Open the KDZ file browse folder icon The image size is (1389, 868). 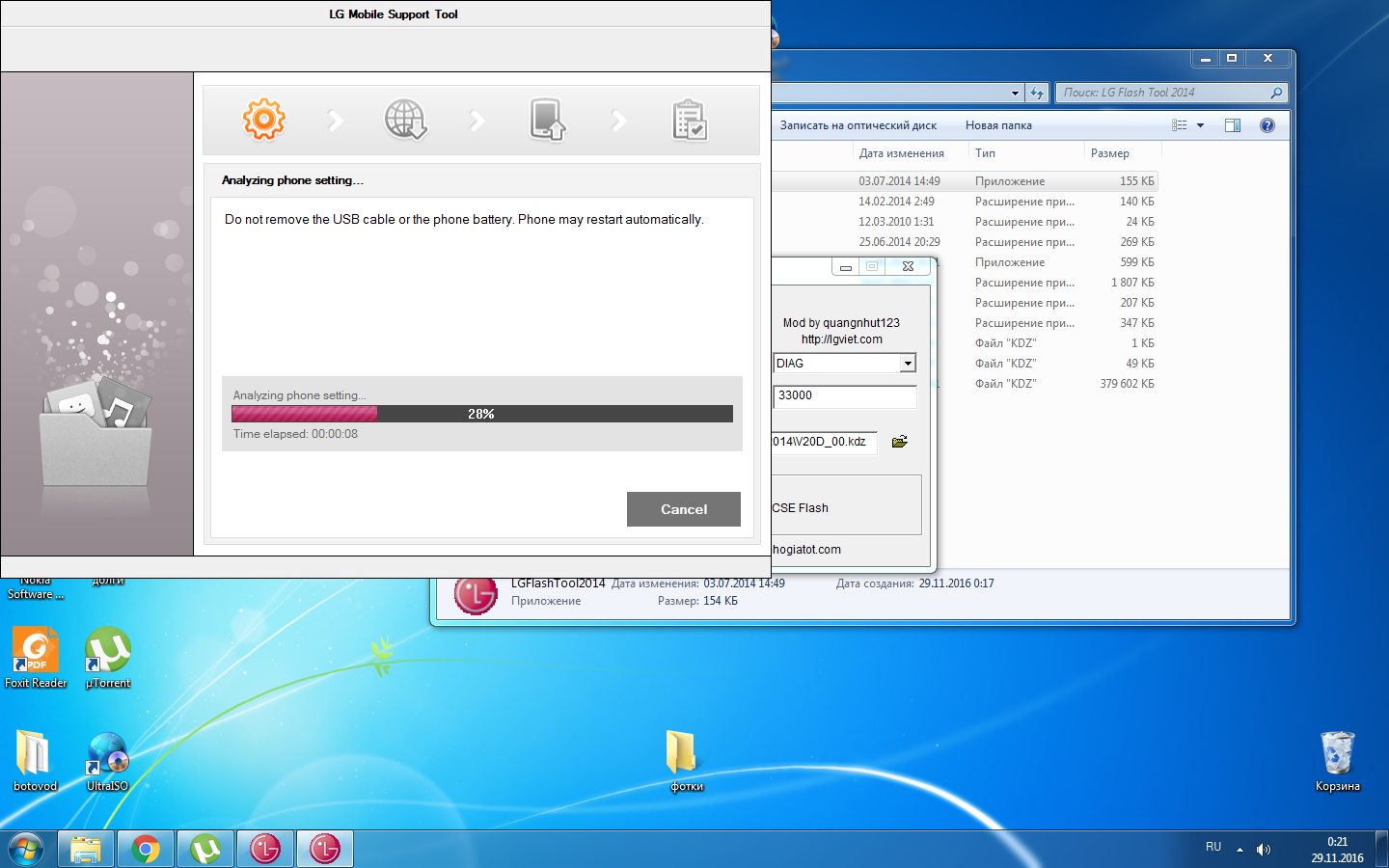pos(899,442)
